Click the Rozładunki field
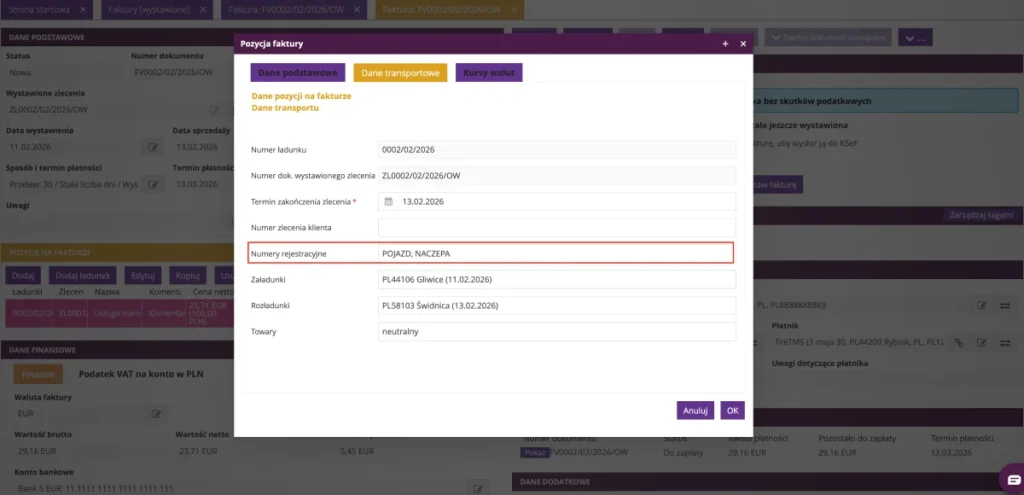 (x=557, y=306)
